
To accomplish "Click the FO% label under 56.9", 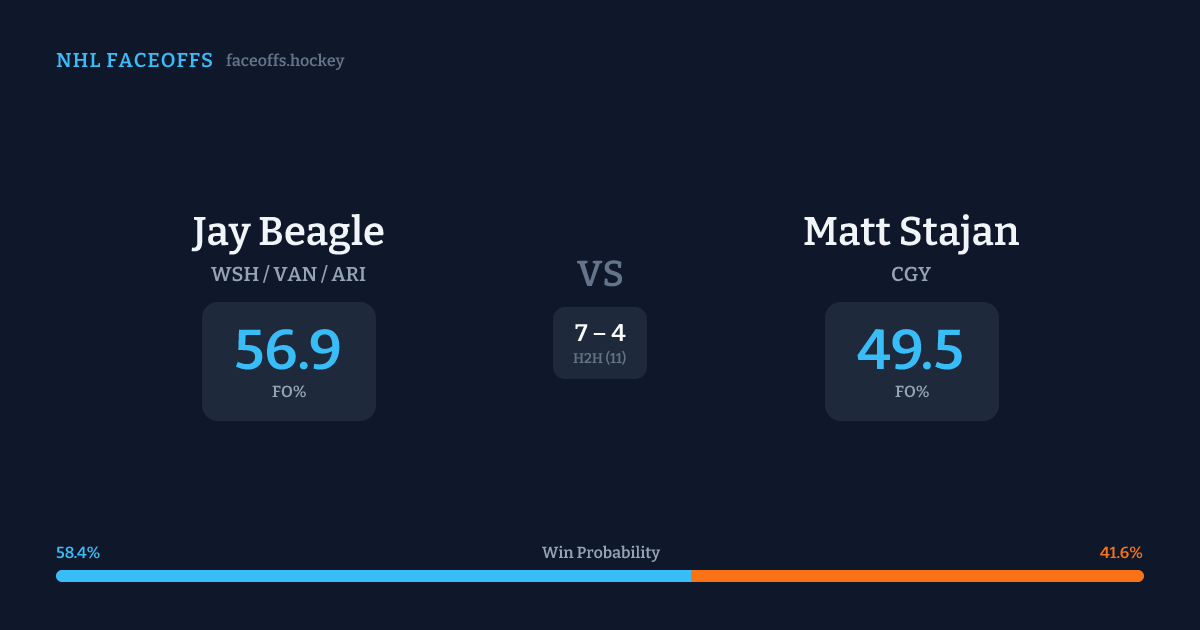I will pyautogui.click(x=288, y=392).
